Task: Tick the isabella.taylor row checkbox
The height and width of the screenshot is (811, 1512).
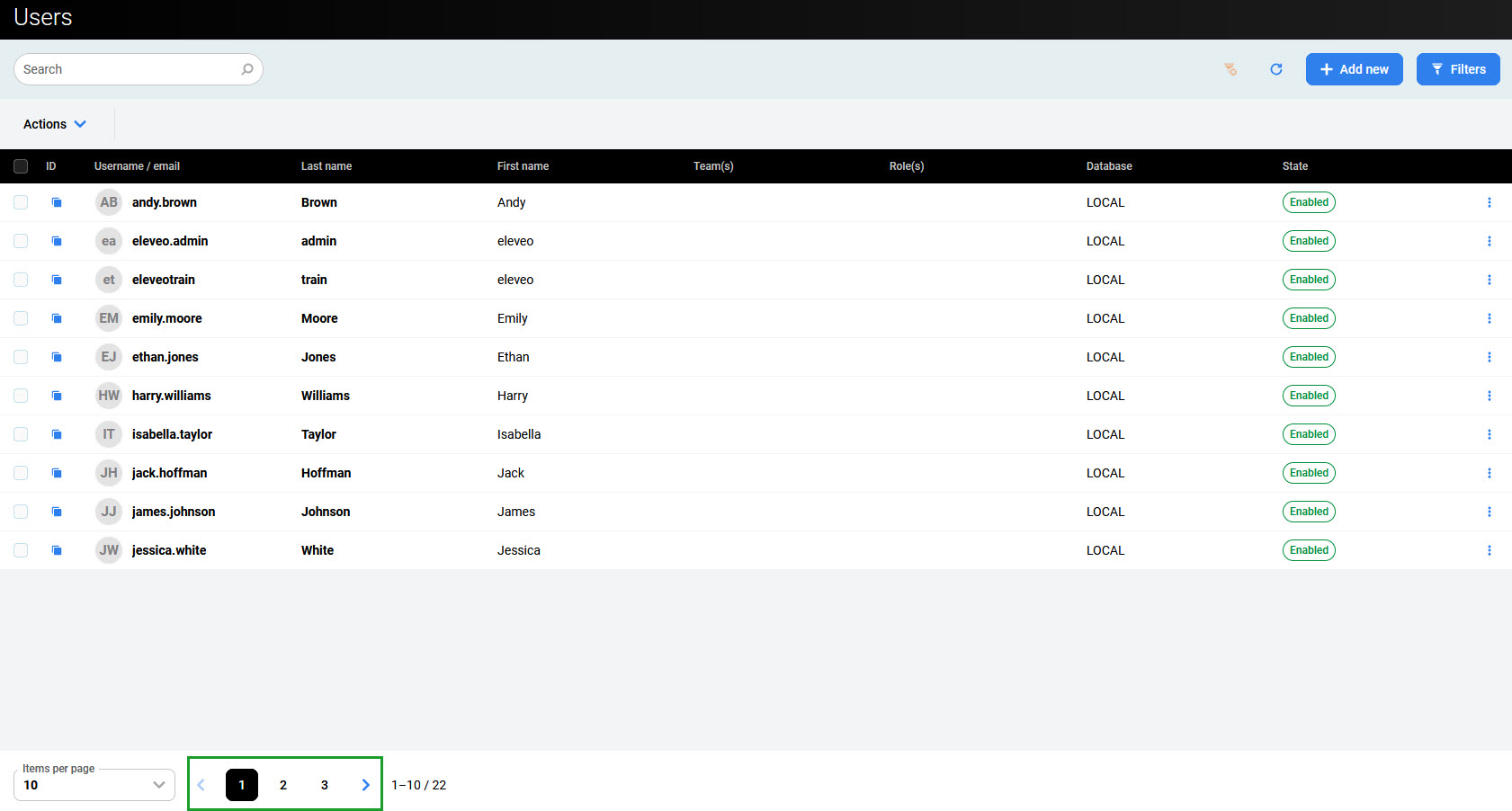Action: (x=21, y=434)
